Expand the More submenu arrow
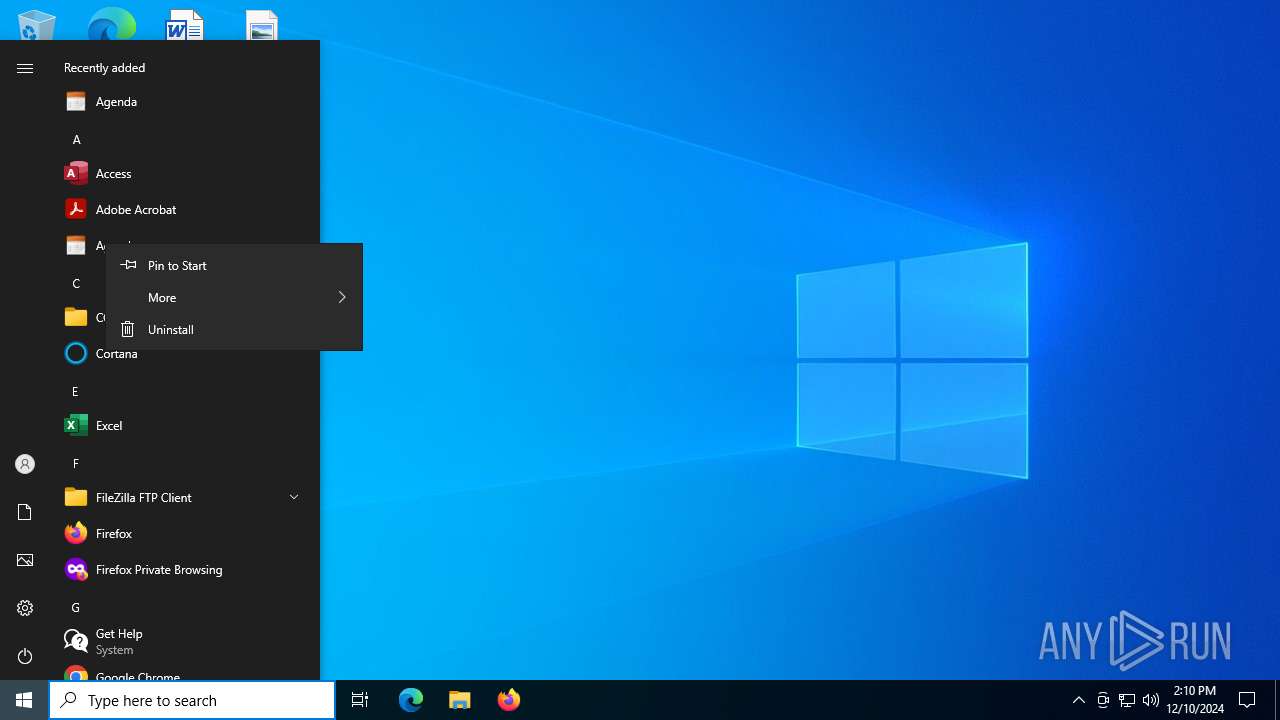This screenshot has height=720, width=1280. tap(342, 297)
